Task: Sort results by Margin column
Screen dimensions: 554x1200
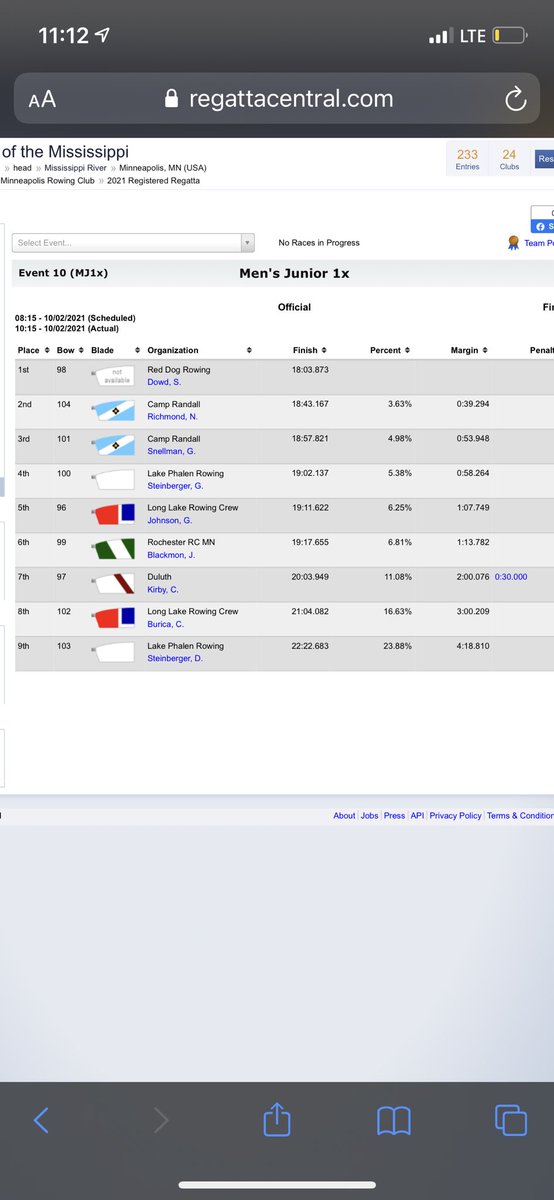Action: [469, 350]
